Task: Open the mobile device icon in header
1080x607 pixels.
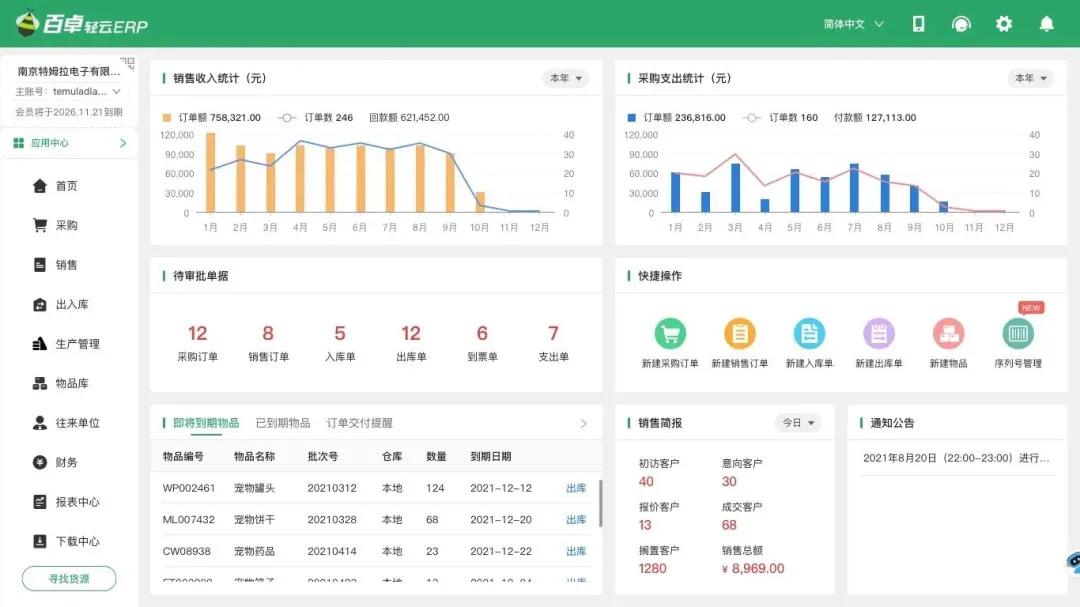Action: [918, 24]
